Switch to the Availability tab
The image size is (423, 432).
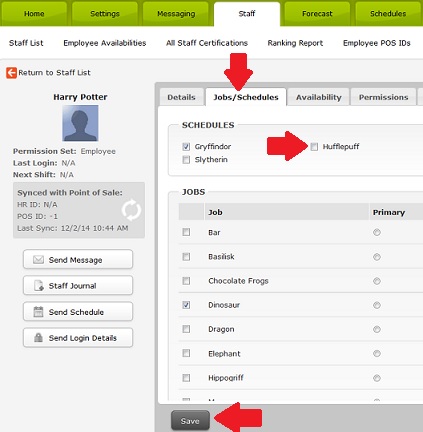[x=318, y=97]
